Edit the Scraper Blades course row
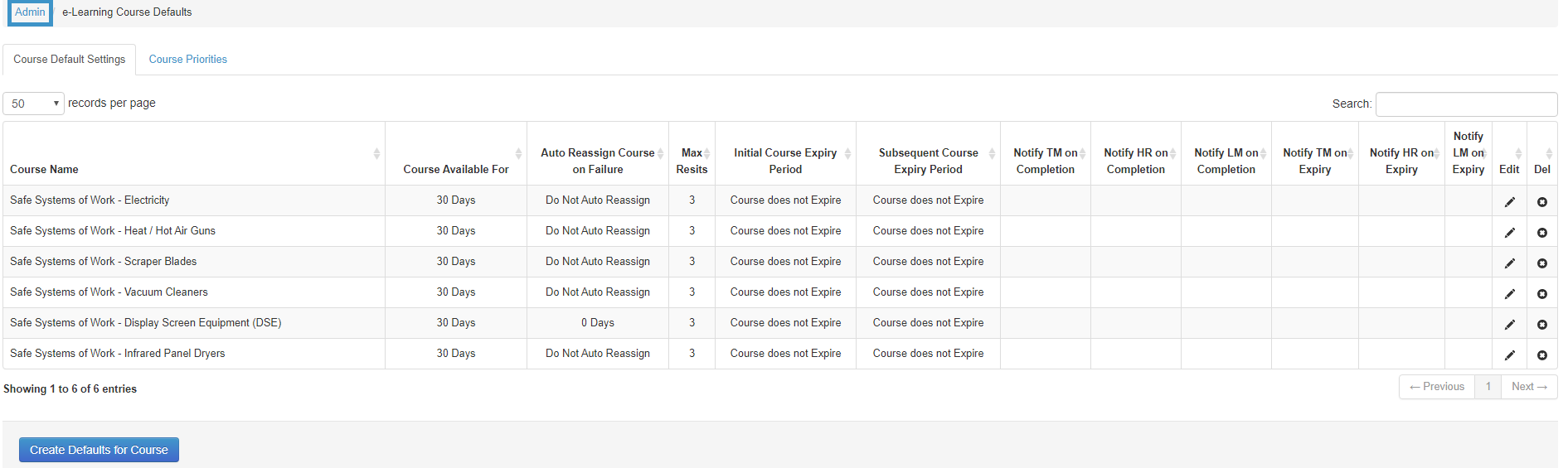This screenshot has height=468, width=1568. click(1509, 263)
